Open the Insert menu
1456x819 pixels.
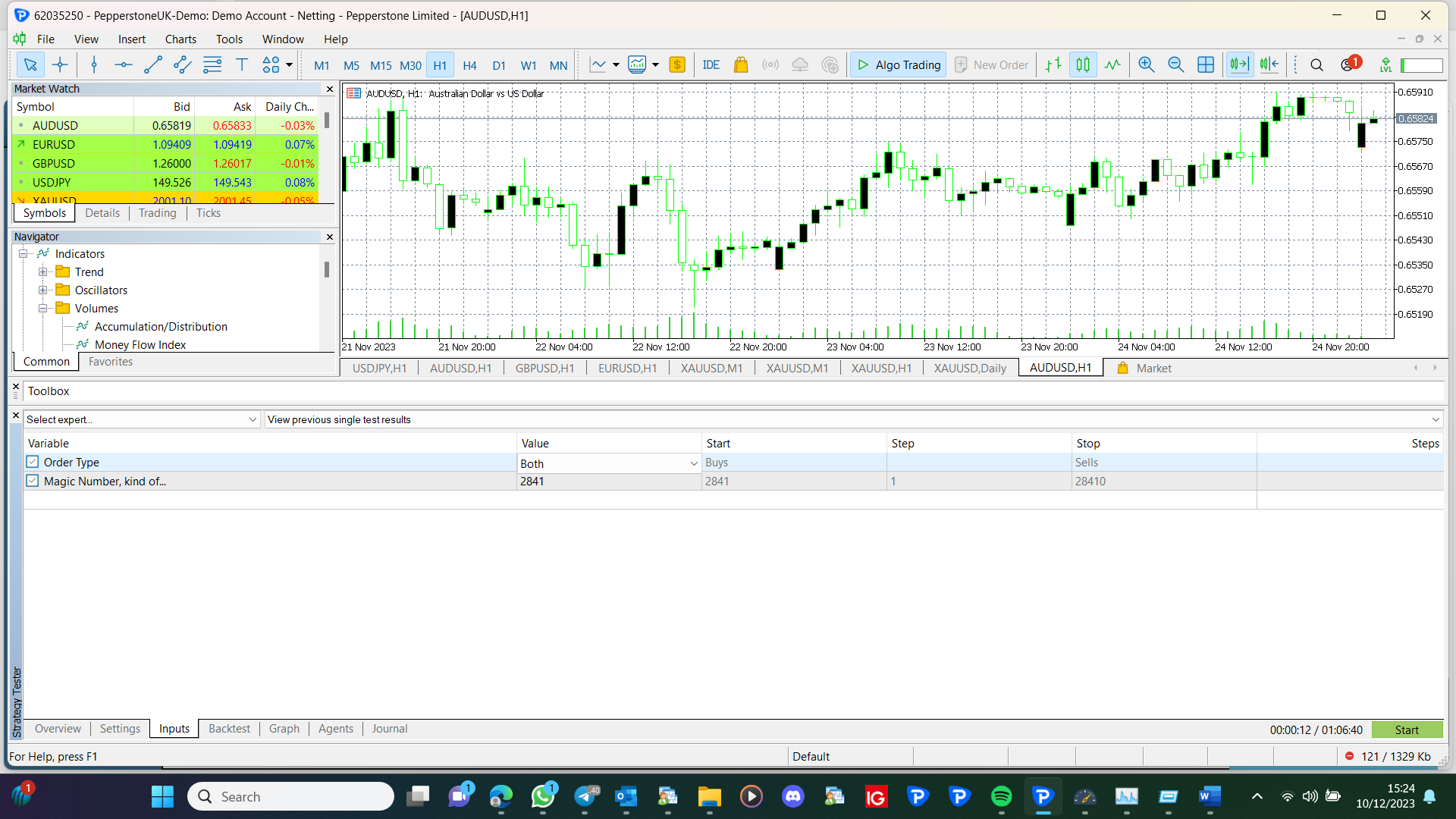(x=132, y=39)
